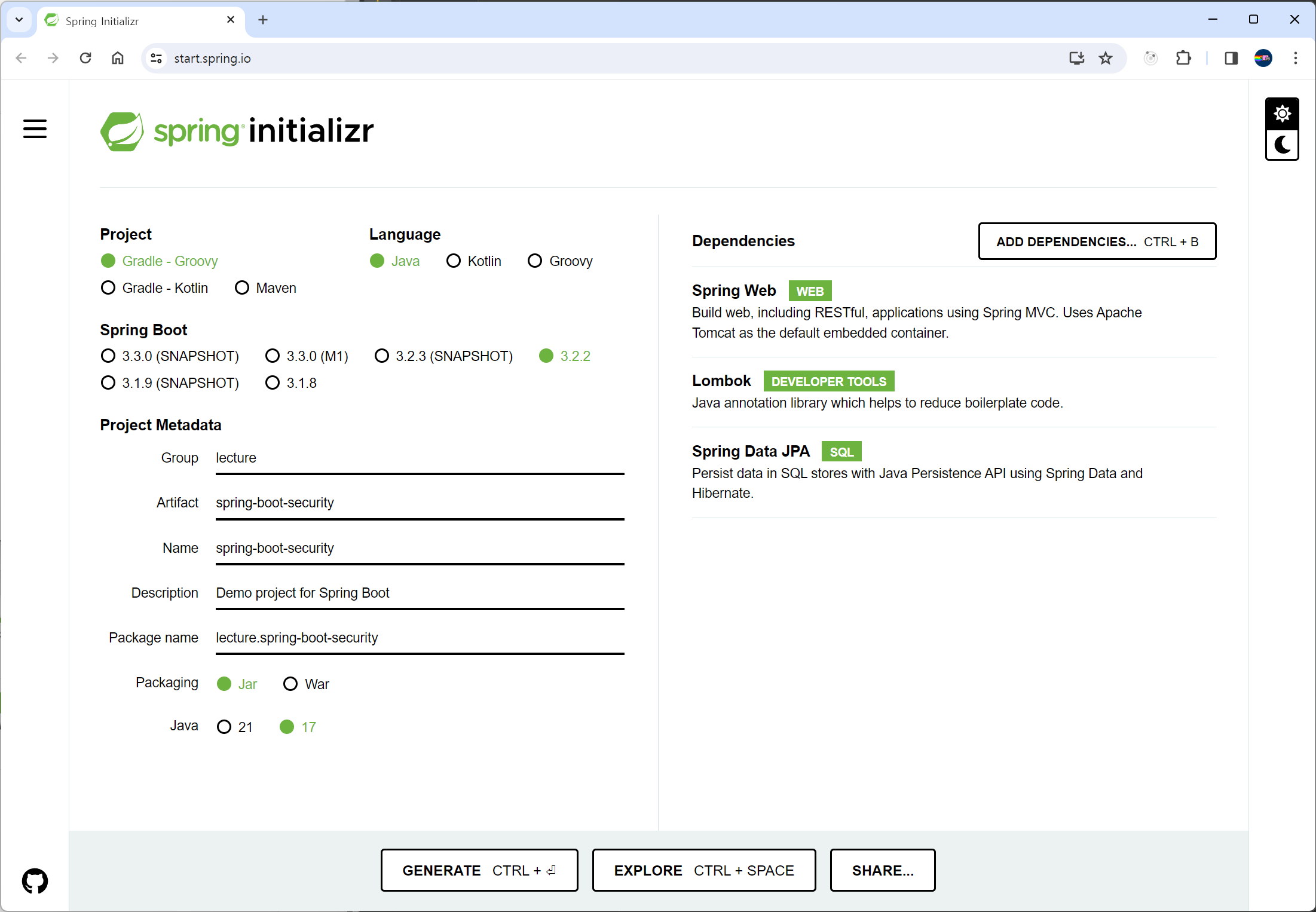Open the browser extensions puzzle icon
This screenshot has width=1316, height=912.
pyautogui.click(x=1183, y=58)
